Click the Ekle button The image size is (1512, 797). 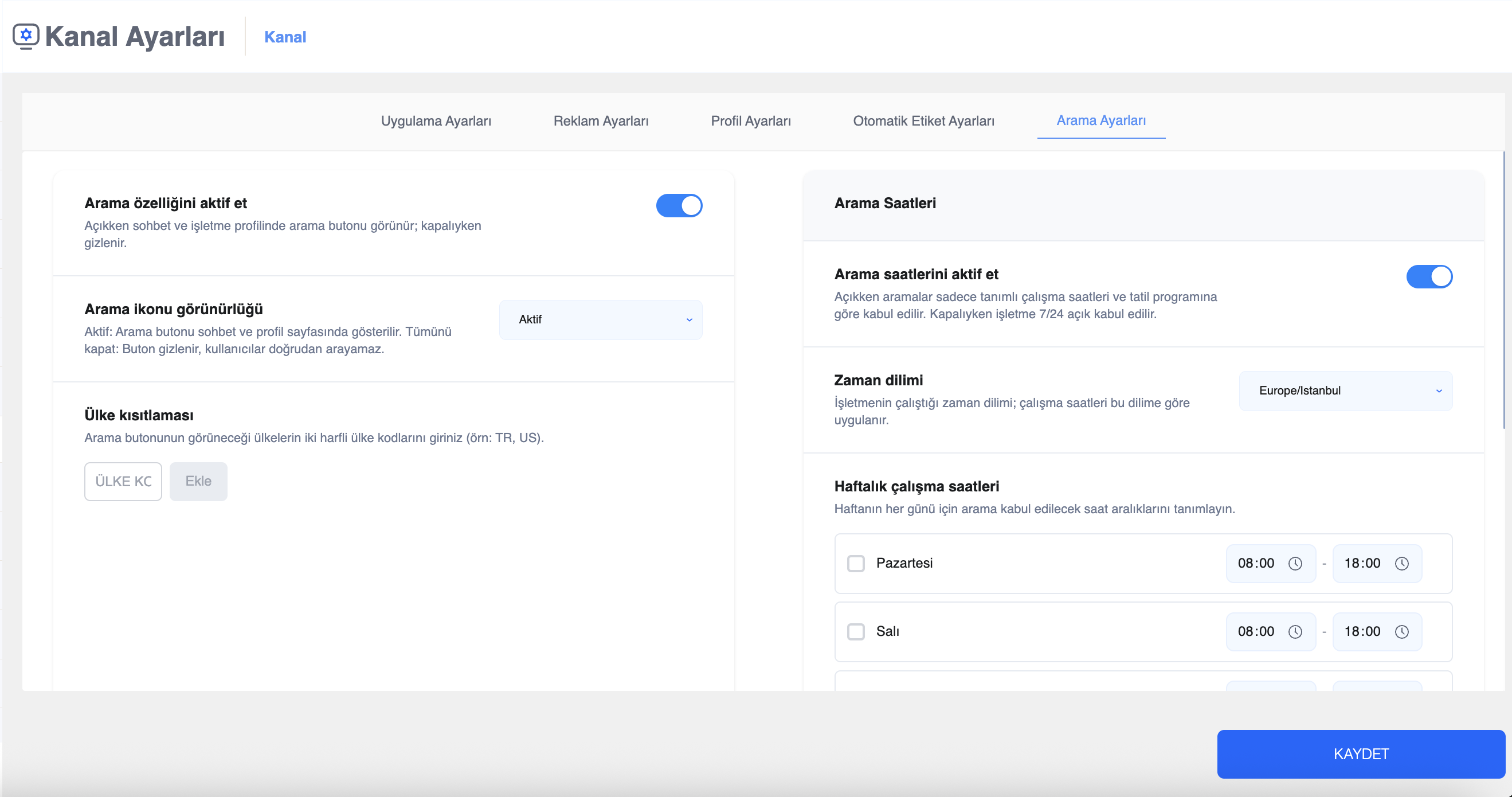[x=198, y=482]
